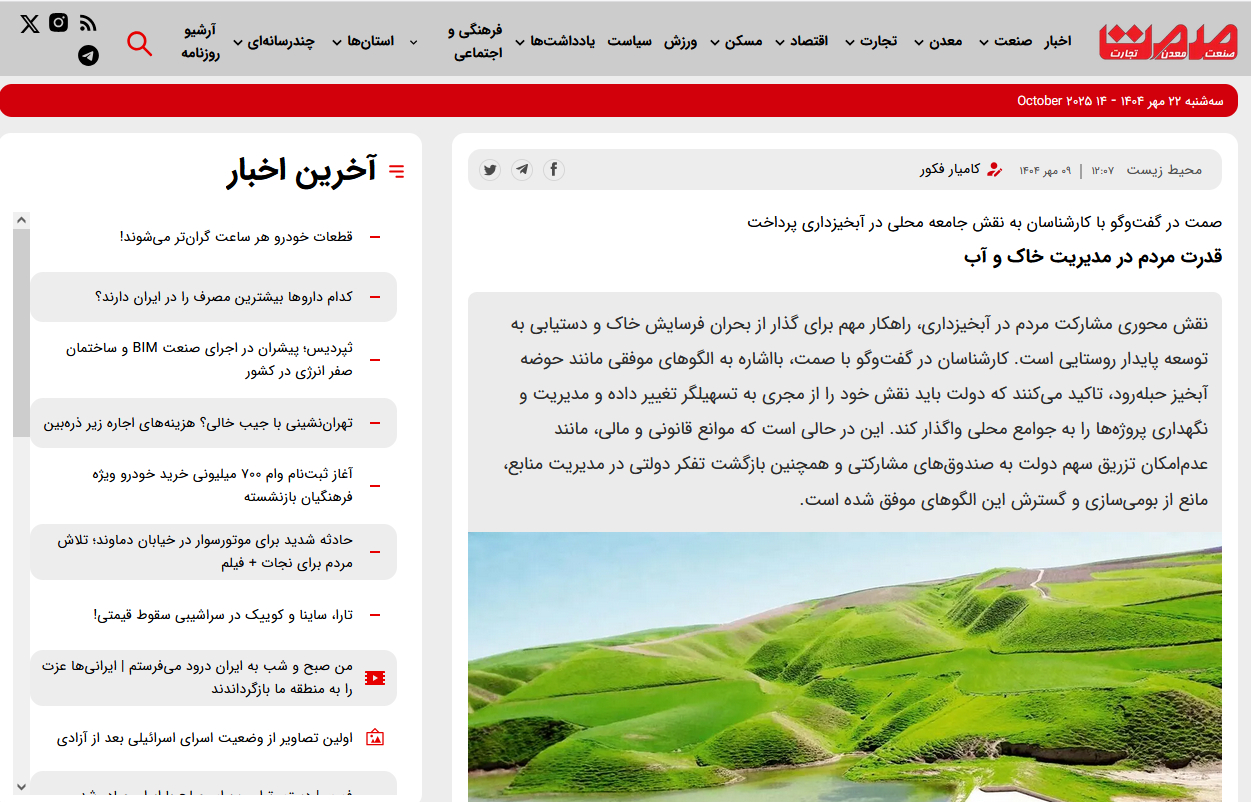Click the menu icon beside آخرین اخبار

(397, 172)
